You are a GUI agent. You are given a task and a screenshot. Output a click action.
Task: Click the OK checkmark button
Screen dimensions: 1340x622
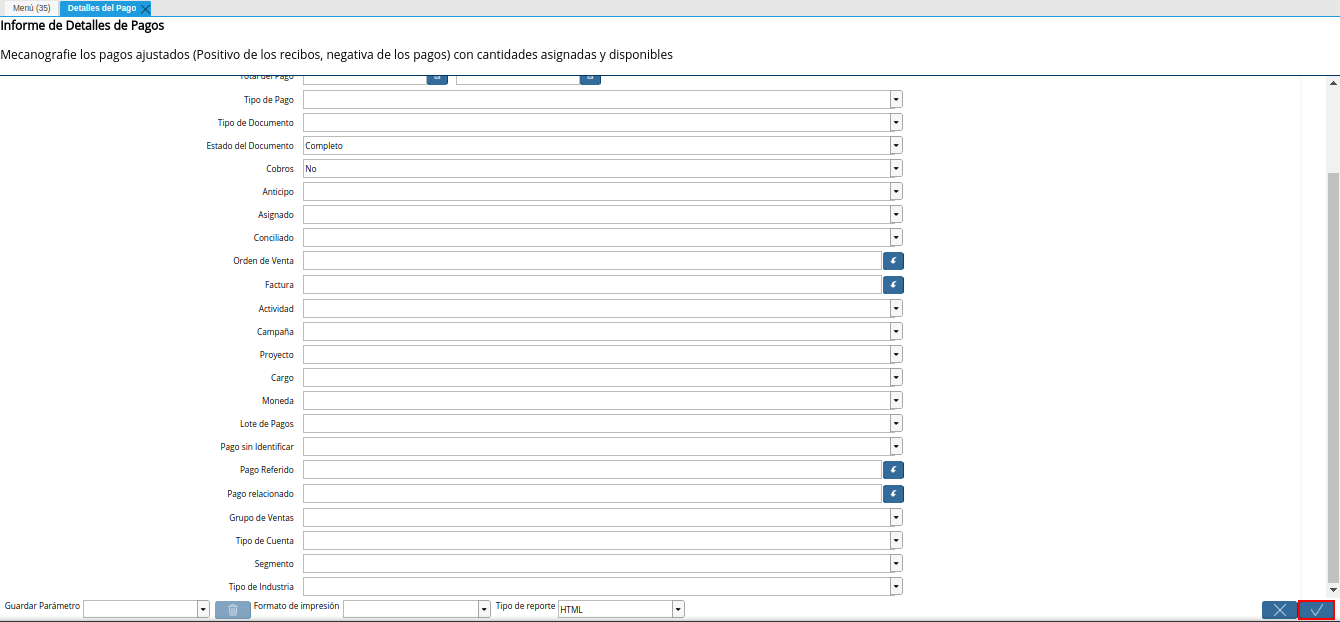coord(1316,610)
